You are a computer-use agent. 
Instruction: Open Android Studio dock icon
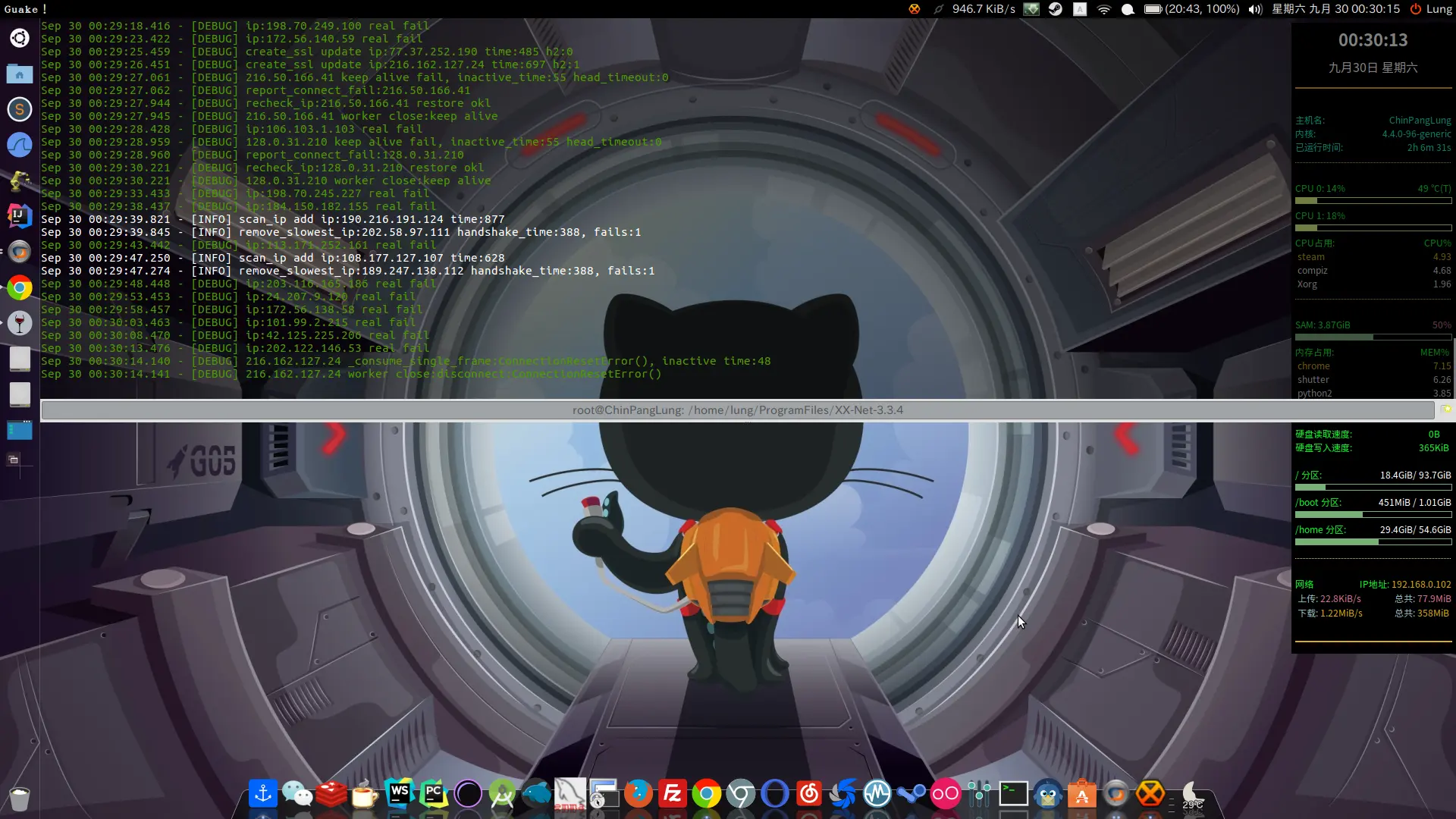coord(502,794)
